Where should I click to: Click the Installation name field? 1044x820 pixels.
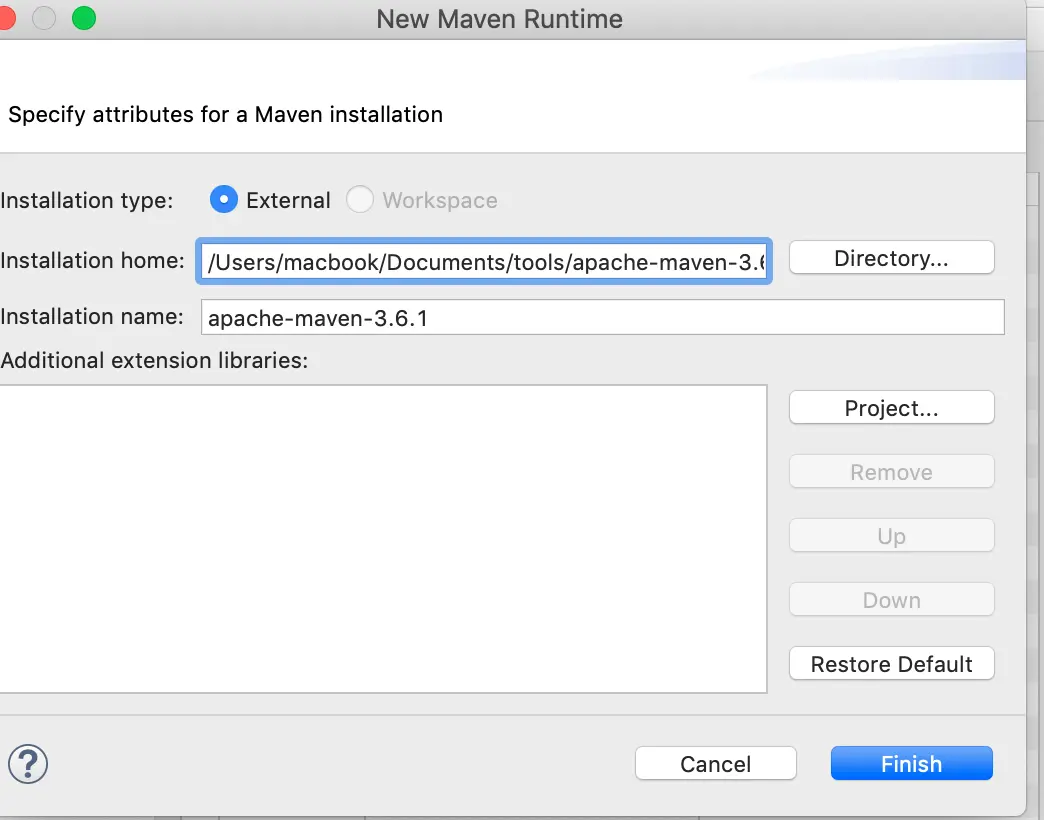click(603, 317)
